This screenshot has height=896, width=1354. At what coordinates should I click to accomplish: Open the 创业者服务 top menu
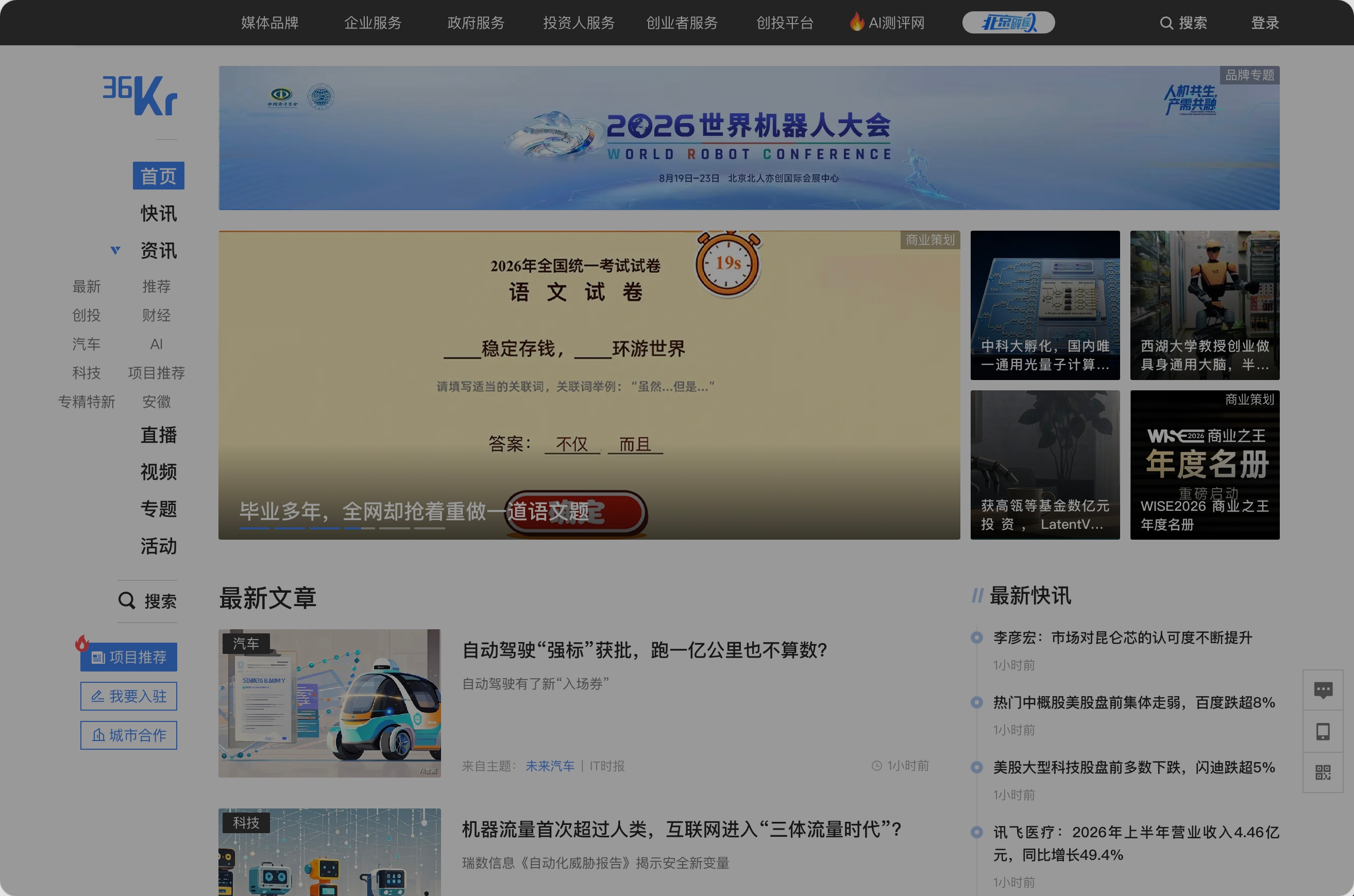coord(682,23)
